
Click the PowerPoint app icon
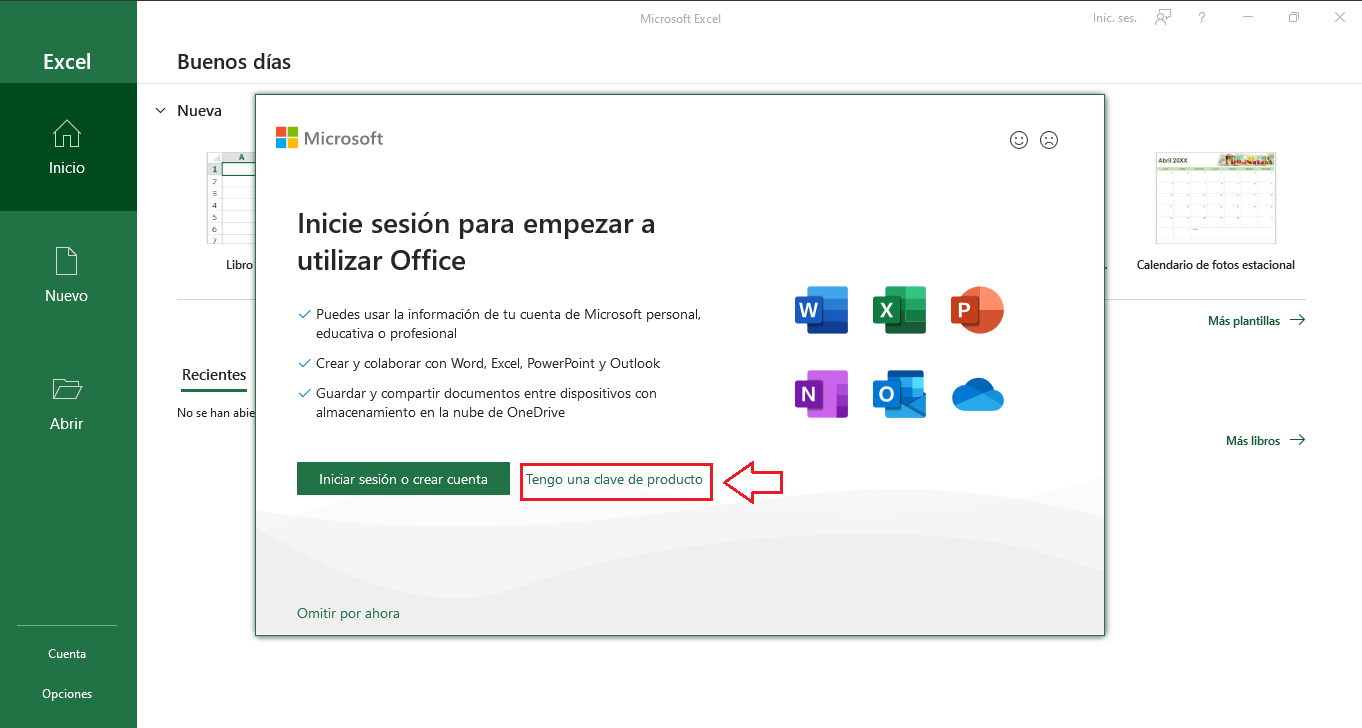point(977,310)
